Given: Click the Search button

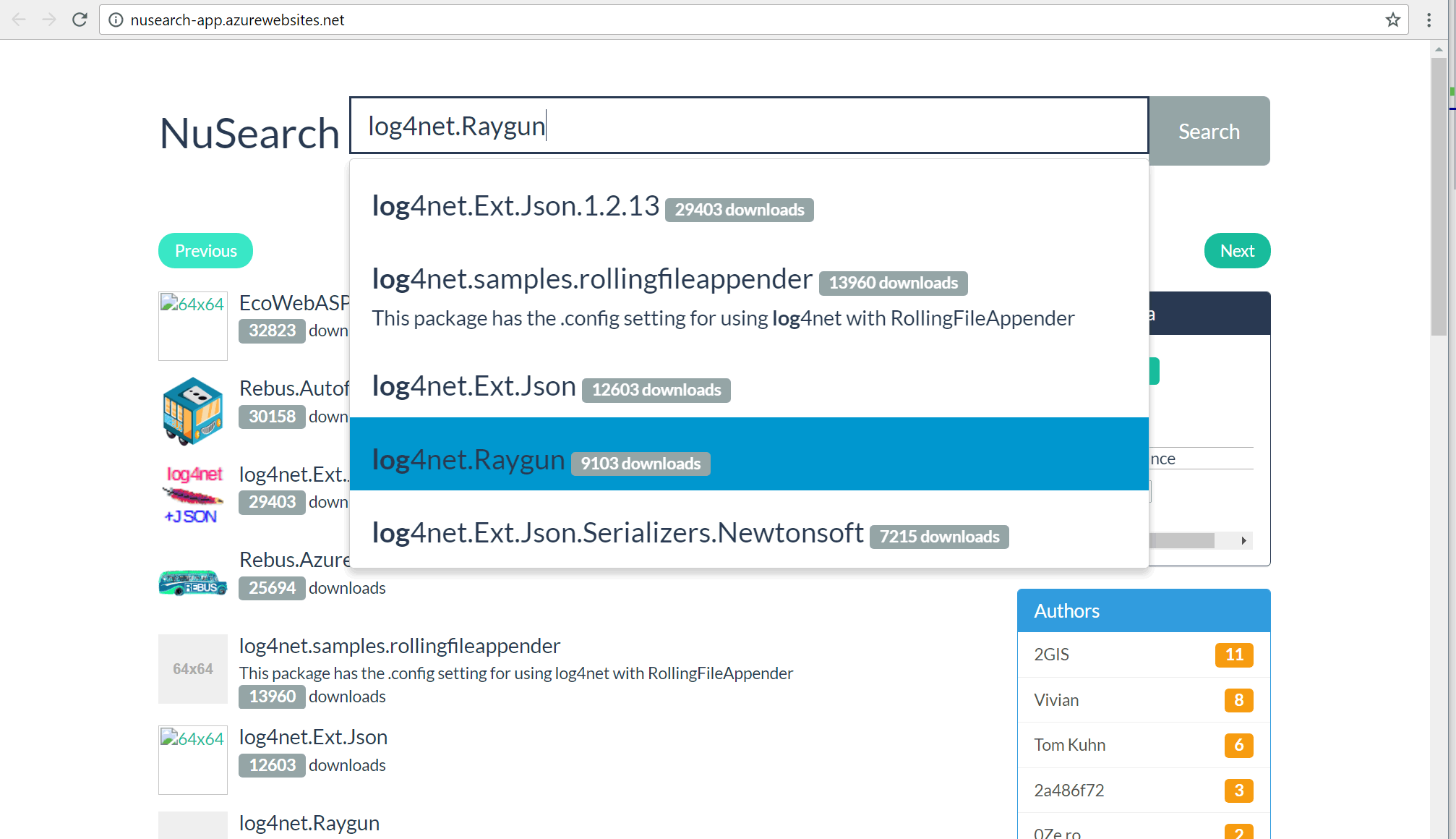Looking at the screenshot, I should point(1209,131).
